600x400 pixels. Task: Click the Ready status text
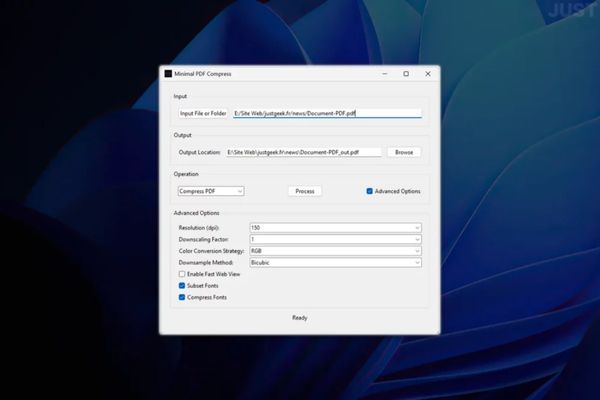pyautogui.click(x=300, y=318)
